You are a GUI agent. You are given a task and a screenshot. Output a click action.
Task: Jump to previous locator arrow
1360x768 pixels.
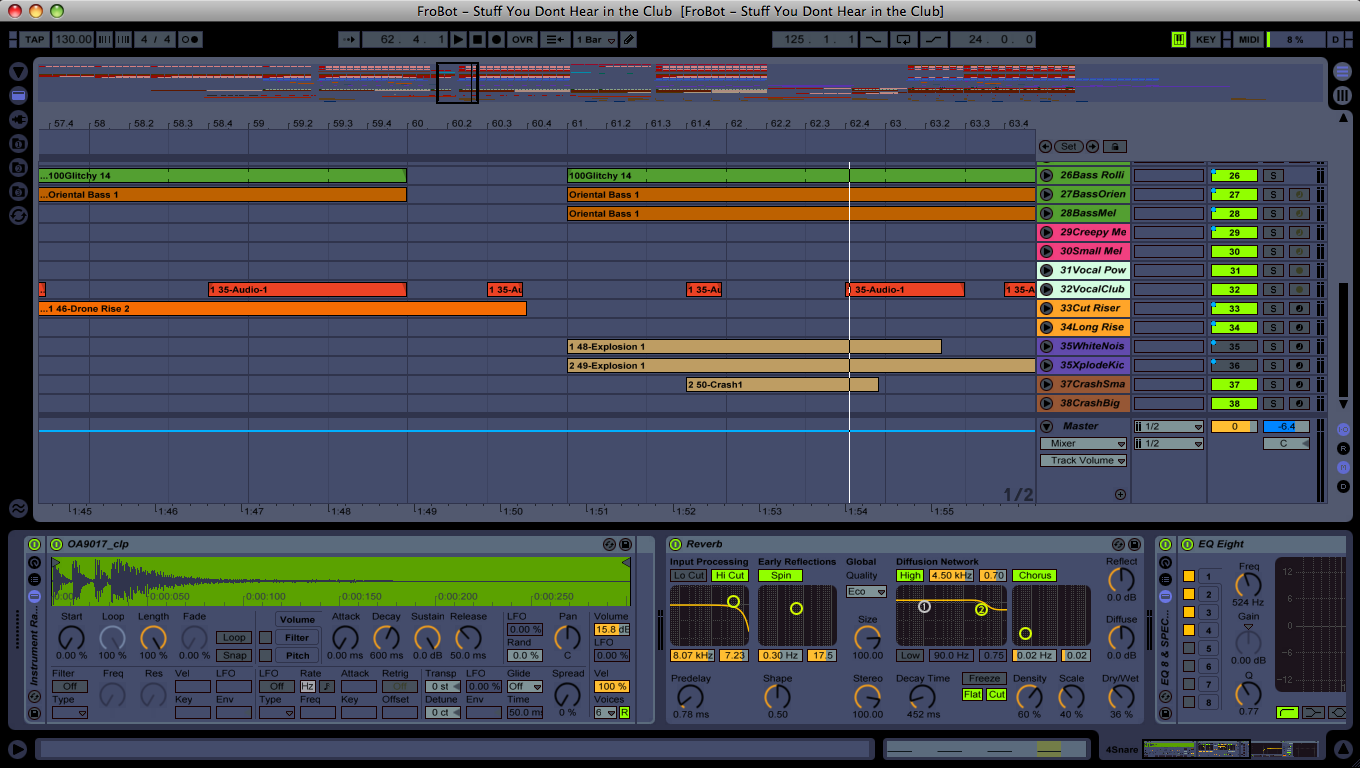pyautogui.click(x=1045, y=146)
